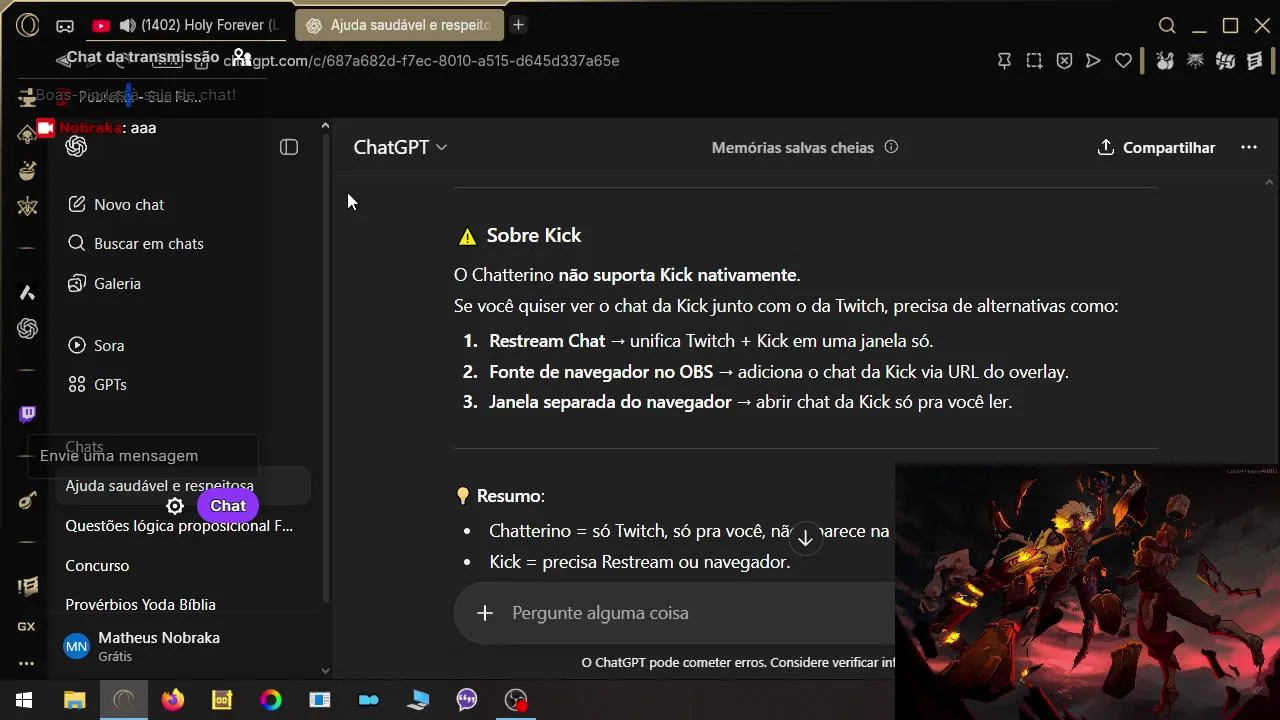Open the Concurso chat
This screenshot has width=1280, height=720.
97,565
